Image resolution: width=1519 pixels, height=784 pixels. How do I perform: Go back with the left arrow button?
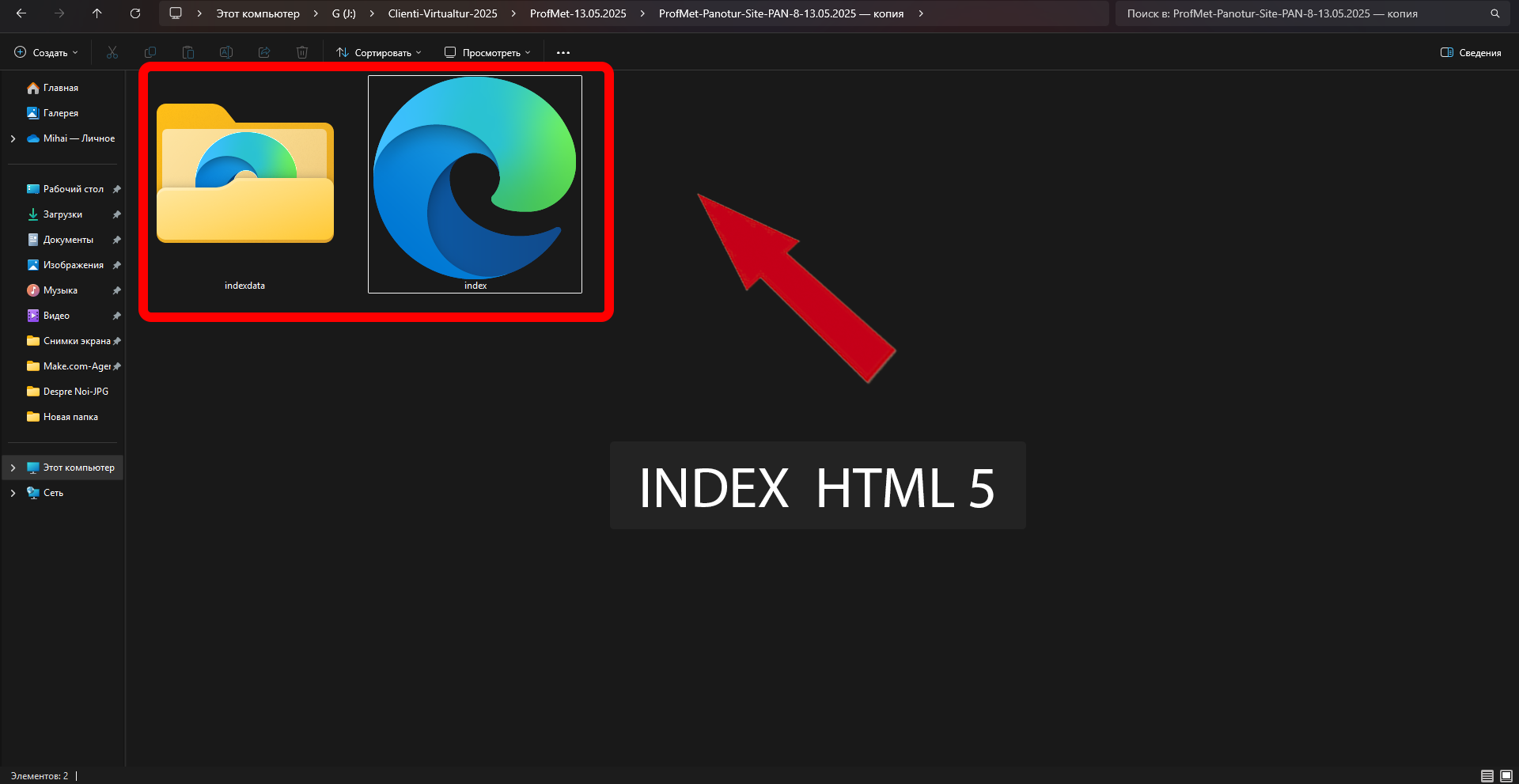[x=21, y=13]
